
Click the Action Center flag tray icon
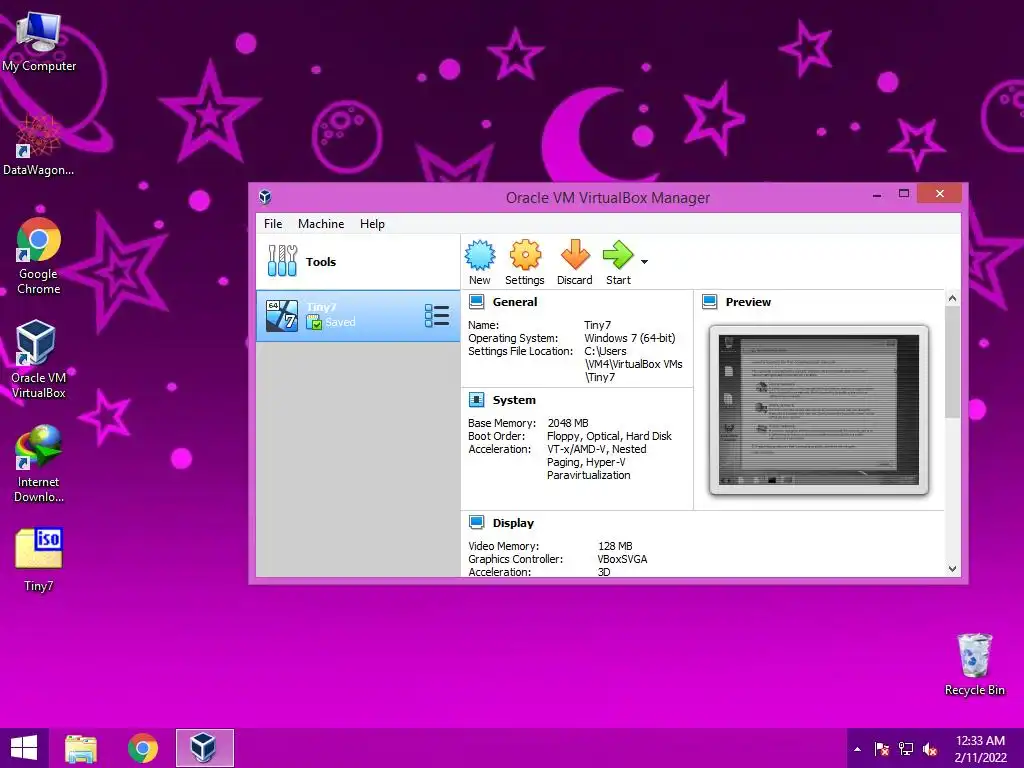coord(882,749)
